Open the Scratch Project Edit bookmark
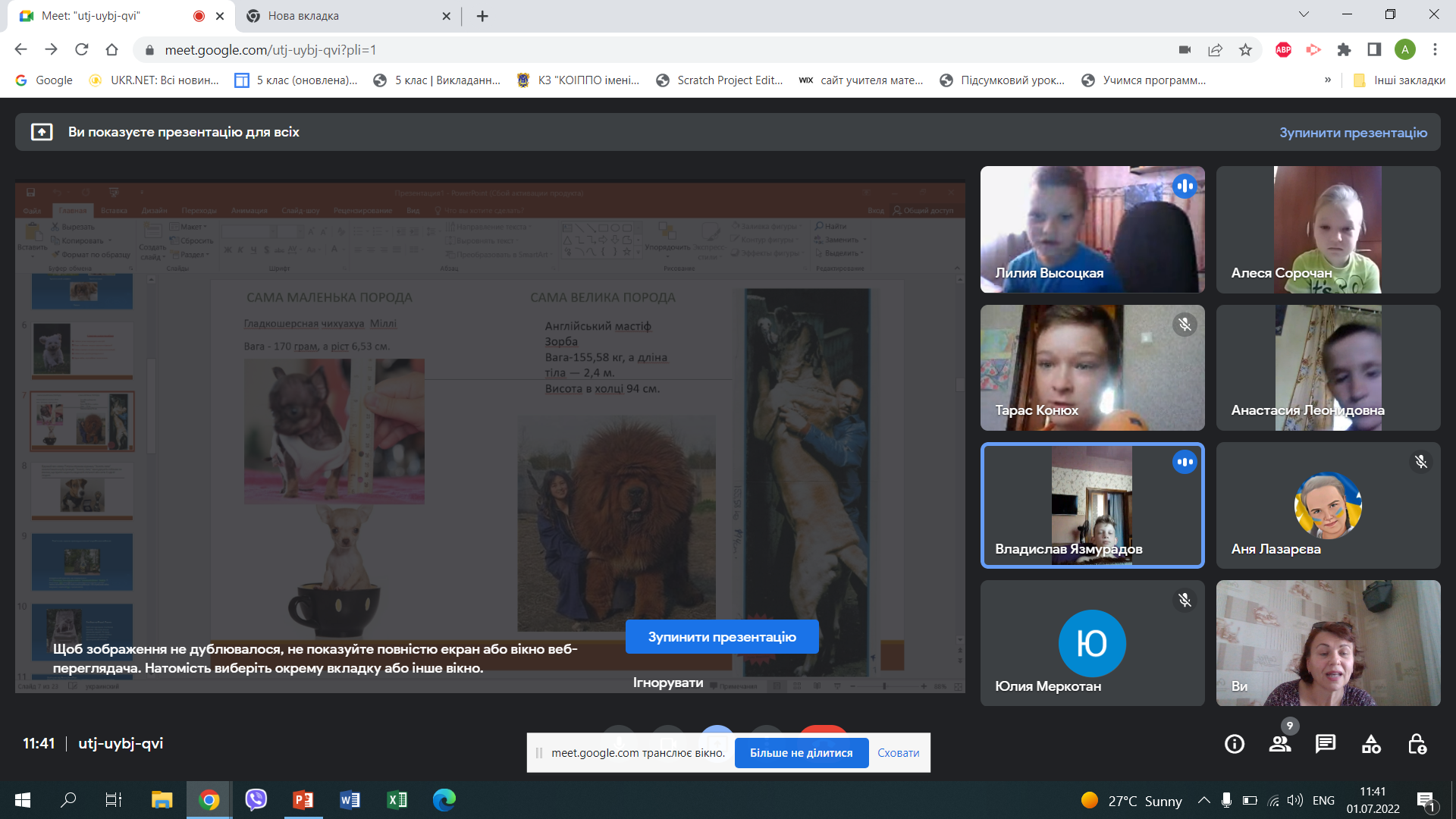1456x819 pixels. point(720,80)
